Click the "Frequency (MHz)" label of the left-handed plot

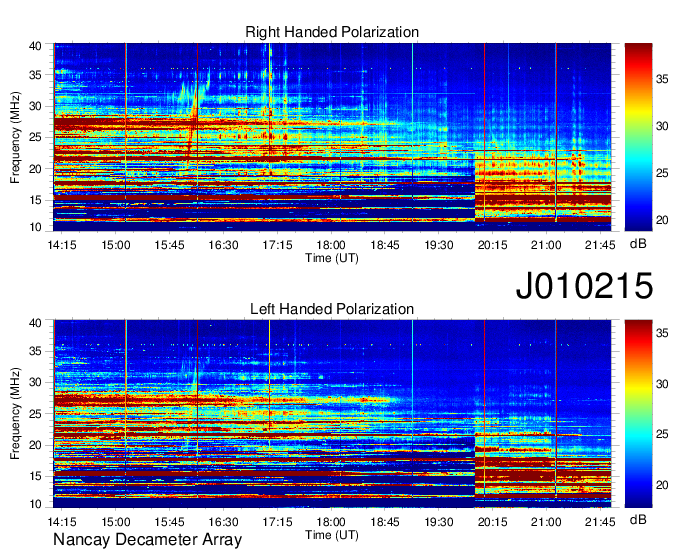point(15,414)
